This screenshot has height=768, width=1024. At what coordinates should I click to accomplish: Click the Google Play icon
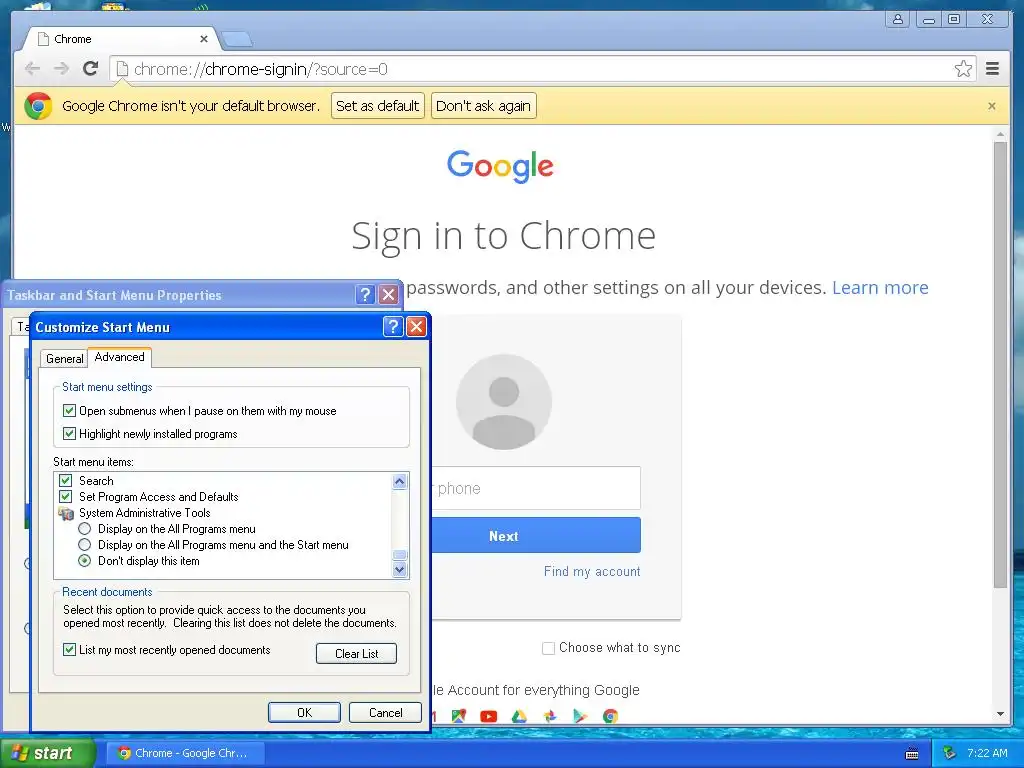(x=580, y=716)
